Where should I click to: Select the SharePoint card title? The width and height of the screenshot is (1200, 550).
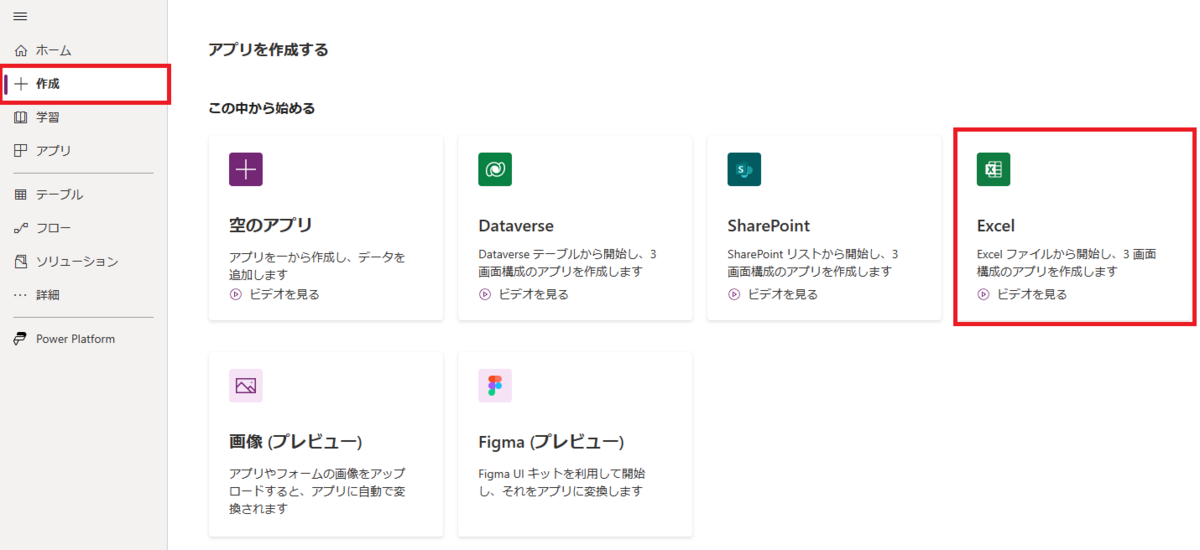(x=769, y=226)
